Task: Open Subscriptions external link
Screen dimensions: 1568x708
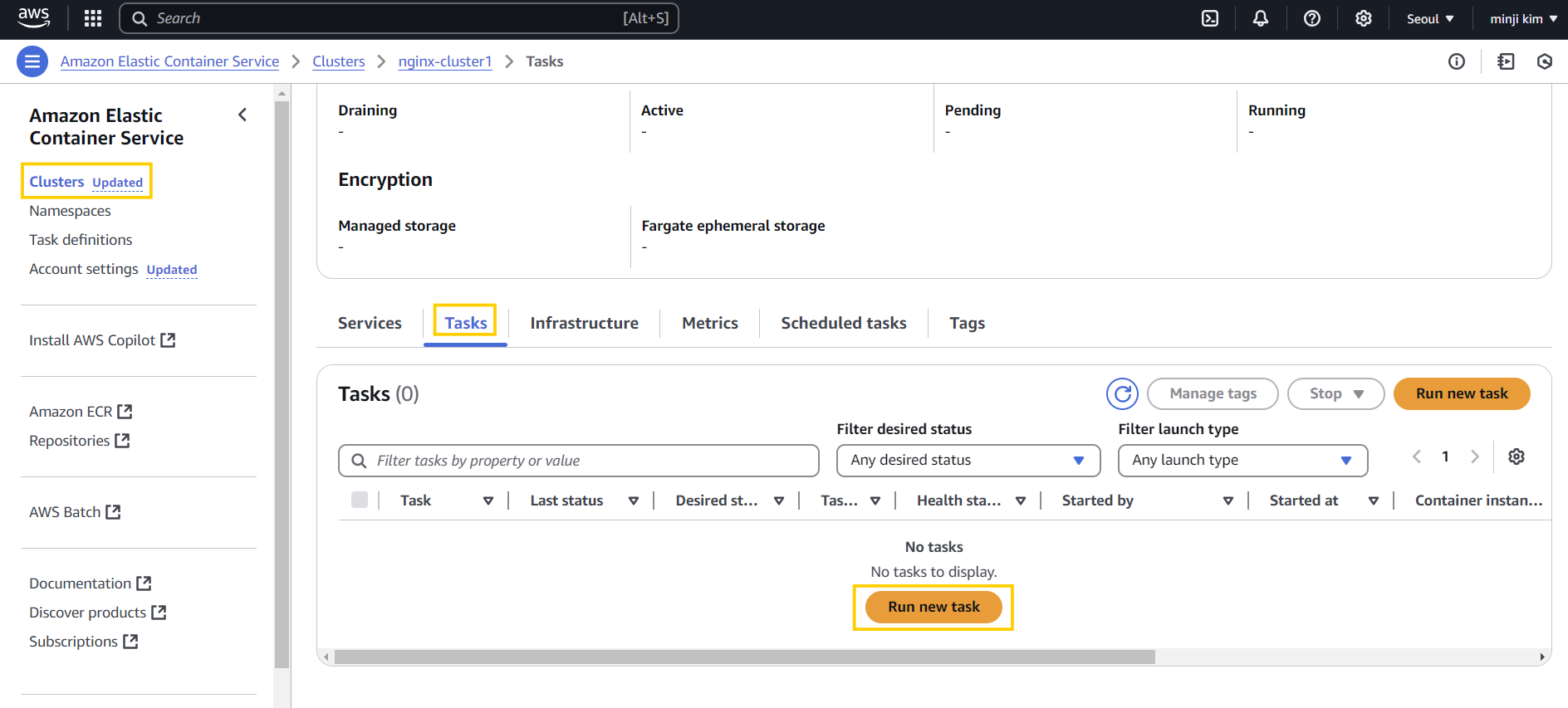Action: point(84,642)
